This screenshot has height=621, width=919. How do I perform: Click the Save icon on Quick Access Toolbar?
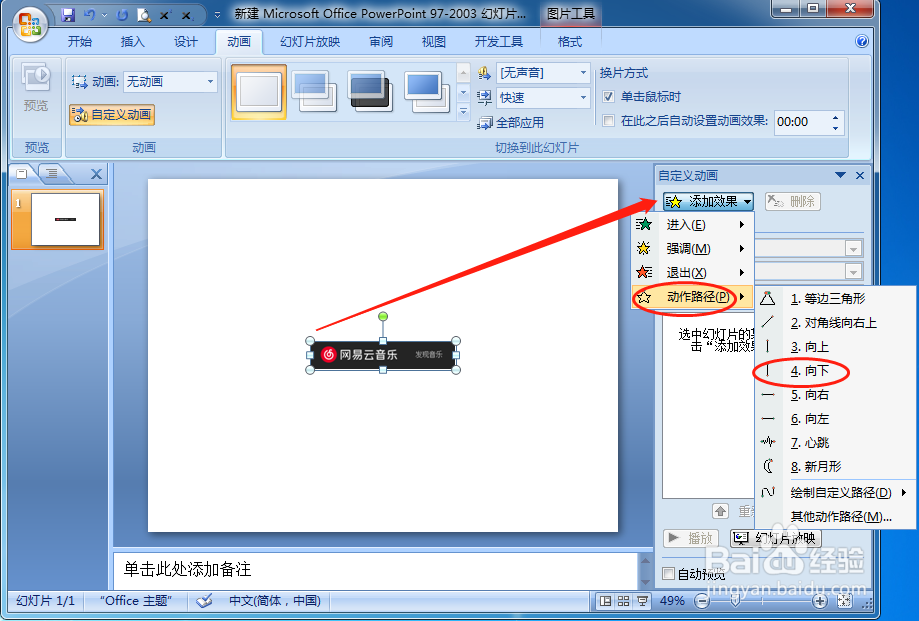[x=67, y=13]
